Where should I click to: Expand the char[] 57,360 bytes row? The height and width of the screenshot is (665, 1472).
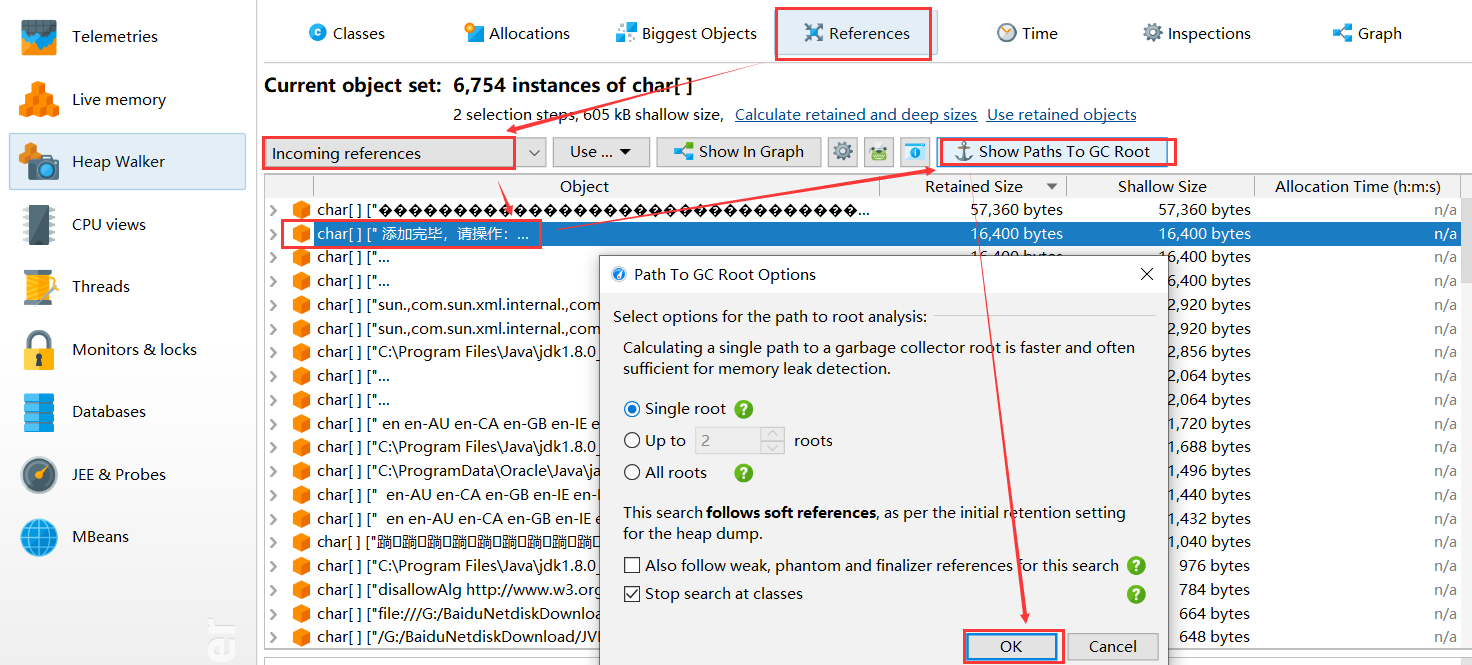tap(274, 210)
